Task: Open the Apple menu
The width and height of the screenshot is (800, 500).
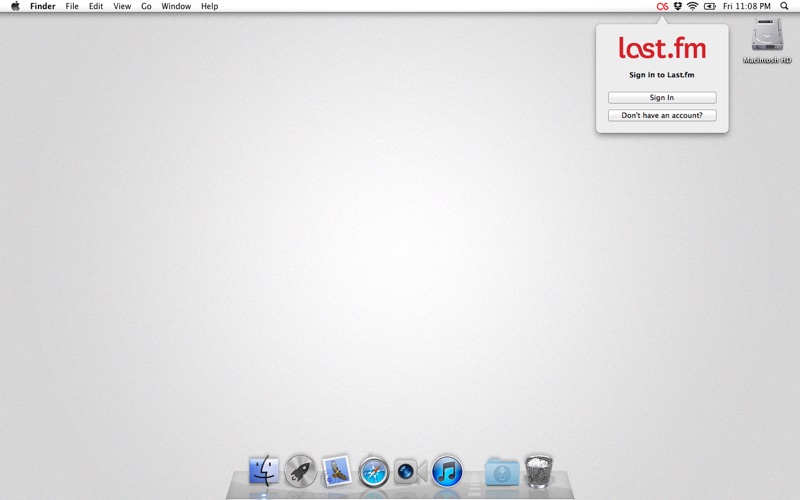Action: tap(15, 6)
